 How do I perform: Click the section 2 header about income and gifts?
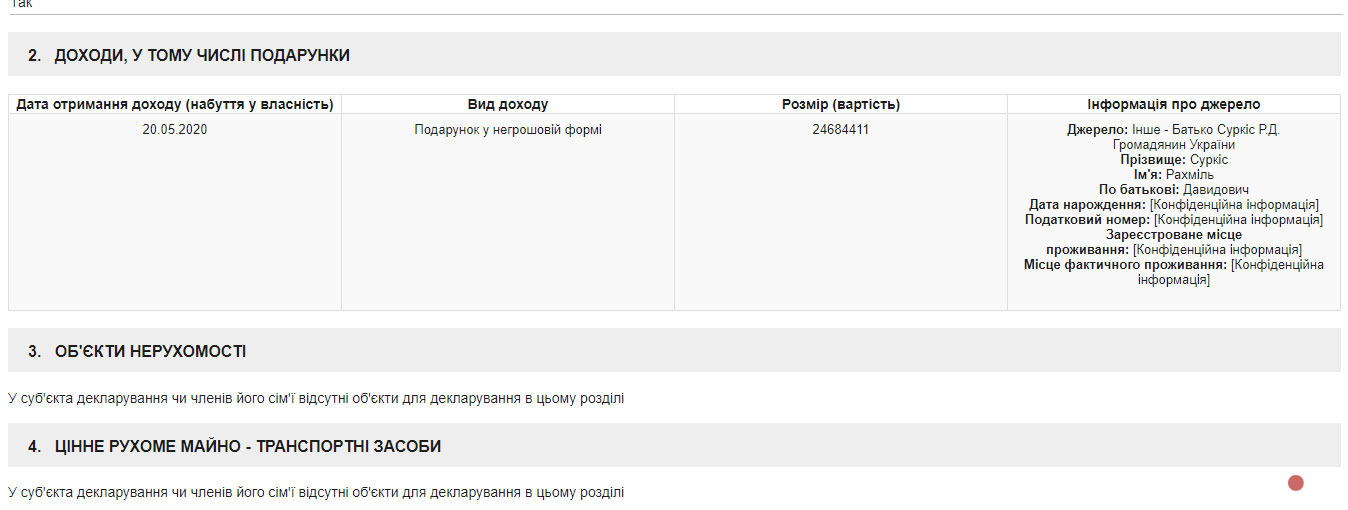(189, 56)
